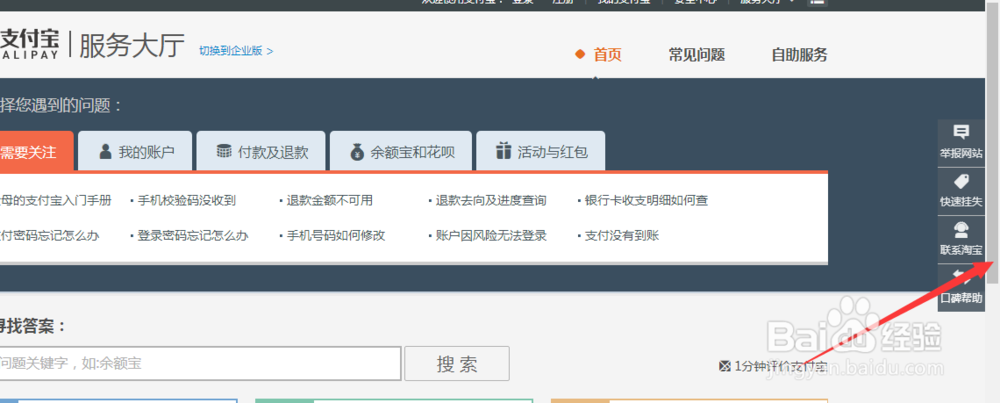
Task: Expand the 服务大厅 dropdown in the top bar
Action: (768, 2)
